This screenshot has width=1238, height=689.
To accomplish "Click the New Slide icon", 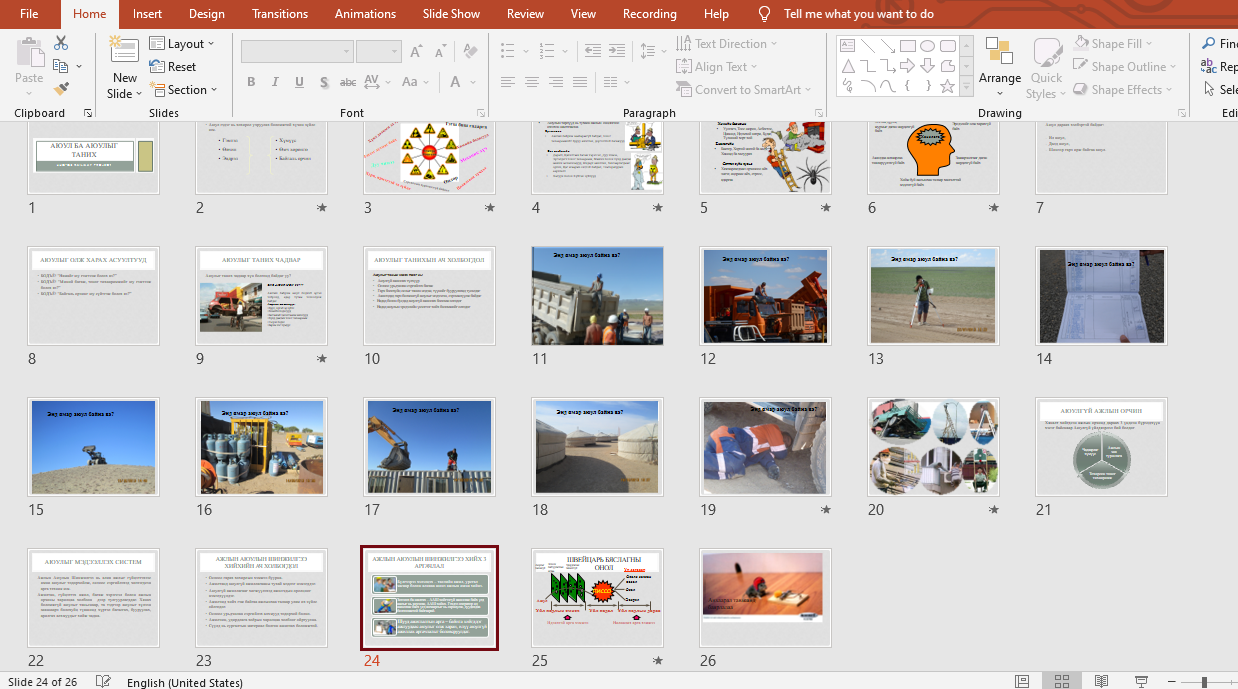I will click(124, 58).
